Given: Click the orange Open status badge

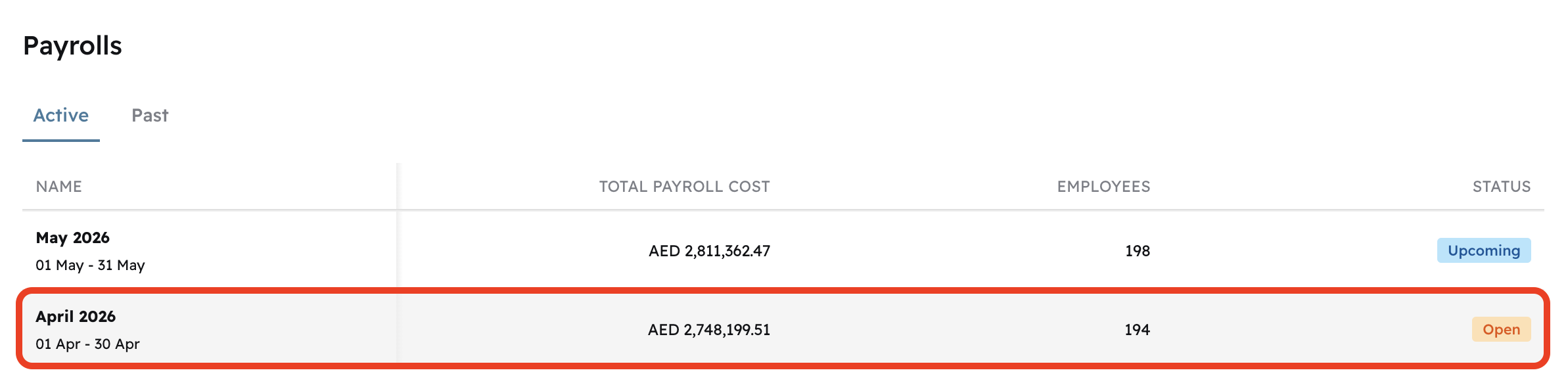Looking at the screenshot, I should click(1501, 330).
